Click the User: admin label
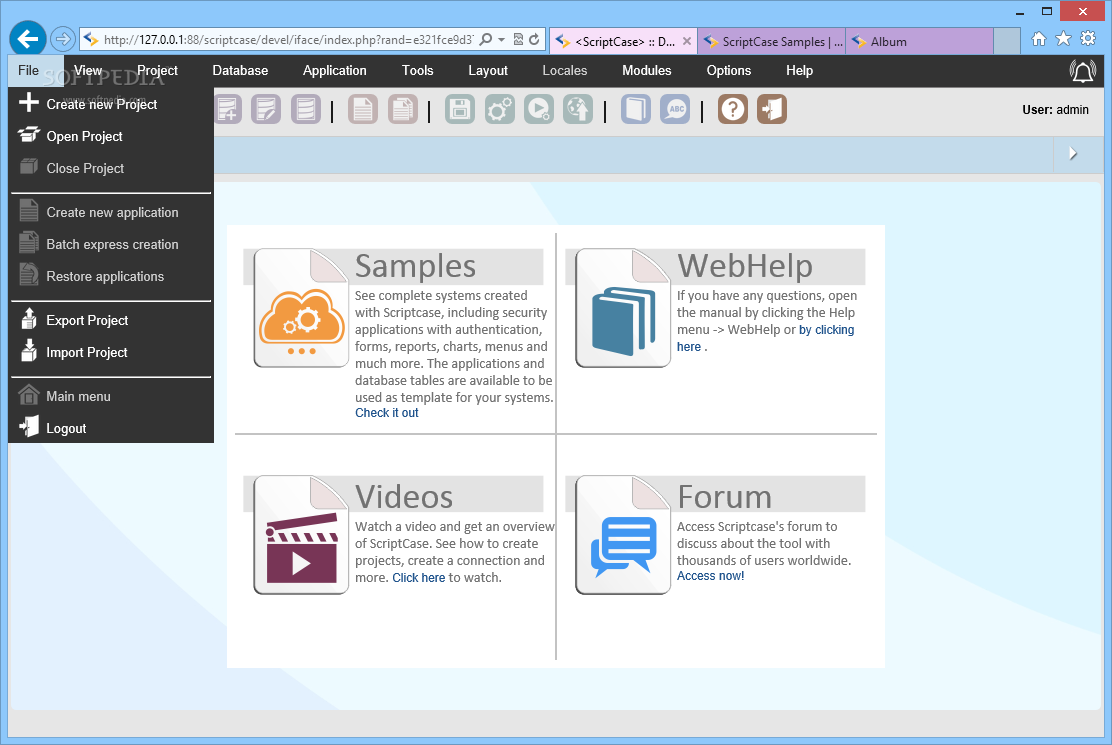The height and width of the screenshot is (745, 1112). pyautogui.click(x=1055, y=109)
